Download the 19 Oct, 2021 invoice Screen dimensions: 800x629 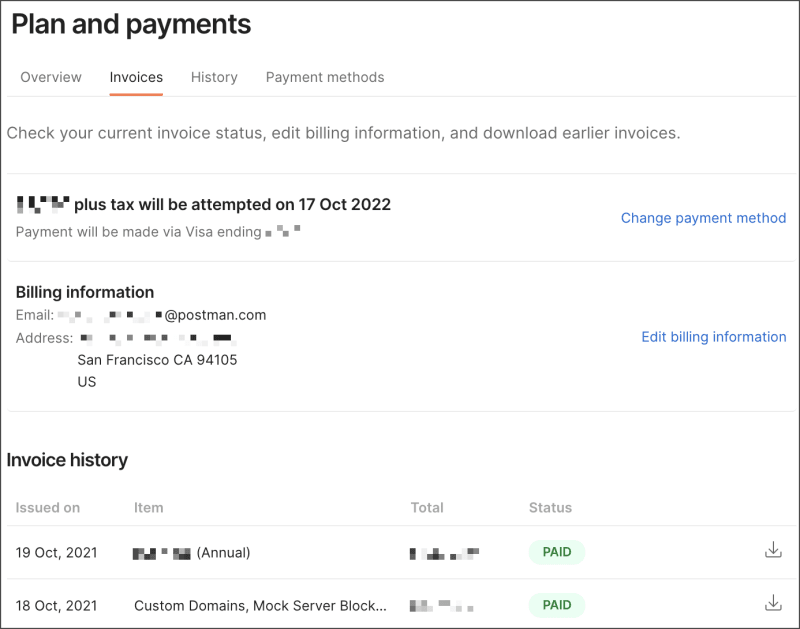pos(772,550)
